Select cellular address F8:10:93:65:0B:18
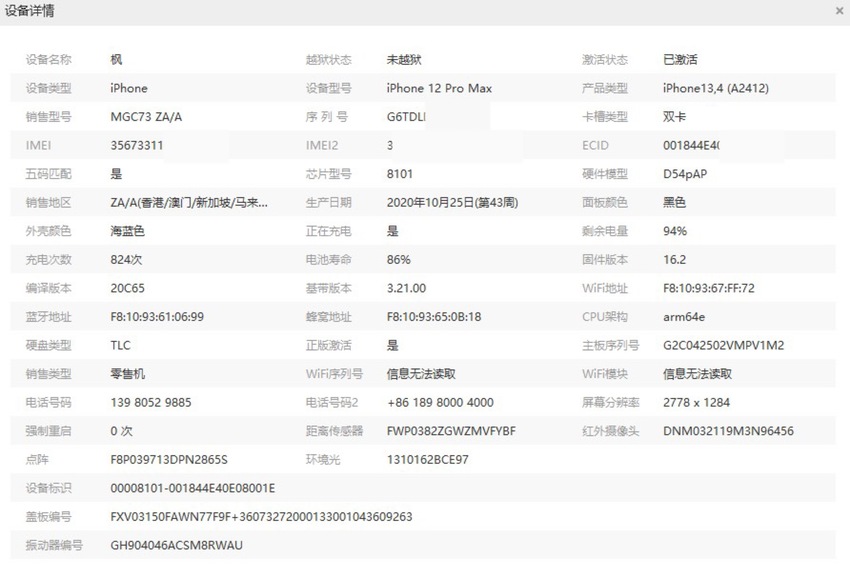 click(x=434, y=317)
